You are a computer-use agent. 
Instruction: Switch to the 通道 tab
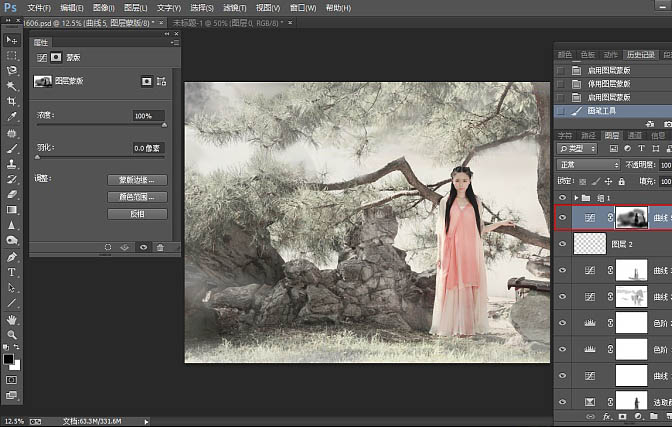tap(634, 135)
